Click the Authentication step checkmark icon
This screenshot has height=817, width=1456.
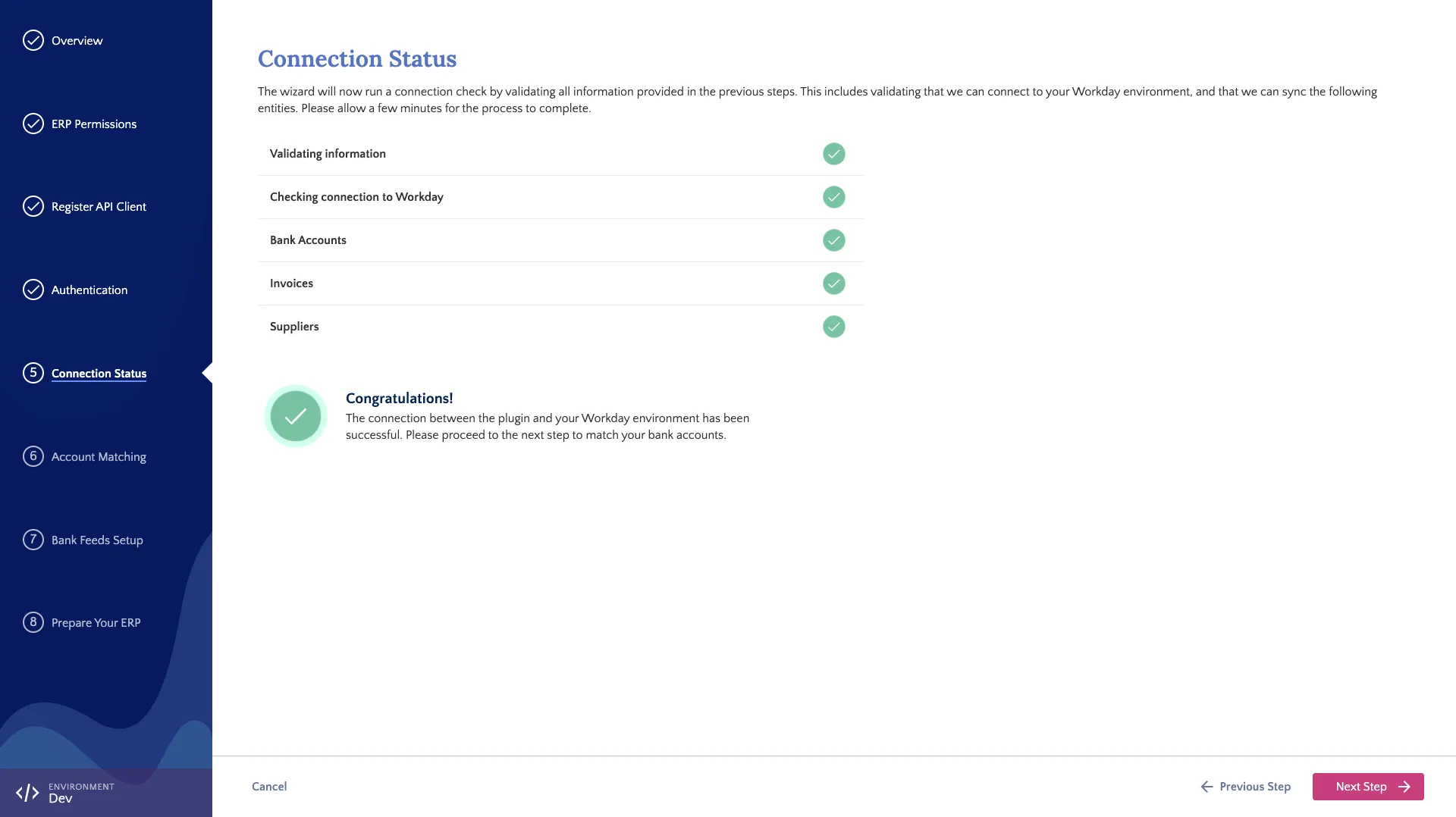coord(33,290)
